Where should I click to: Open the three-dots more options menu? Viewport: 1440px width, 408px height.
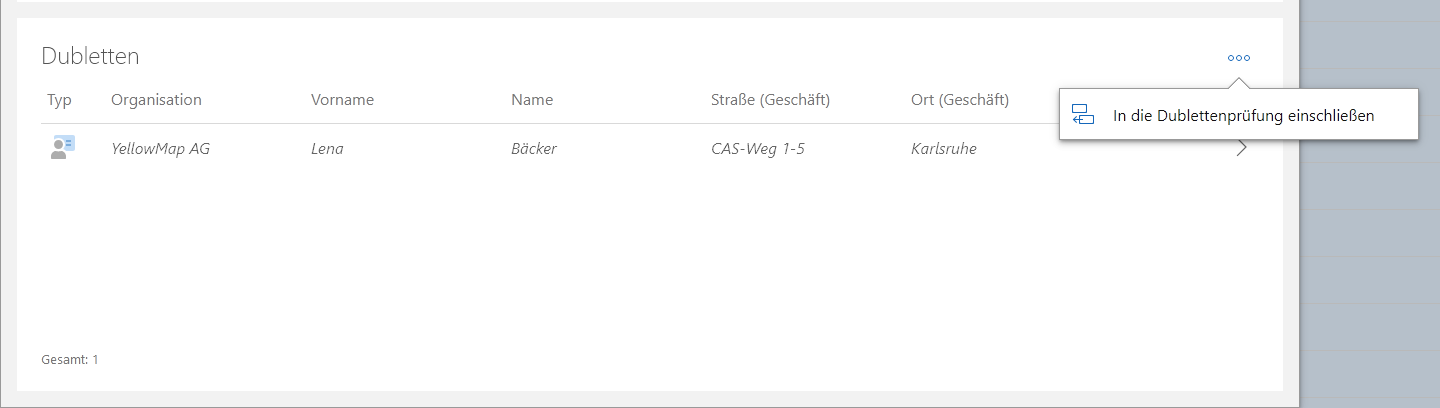[1239, 58]
